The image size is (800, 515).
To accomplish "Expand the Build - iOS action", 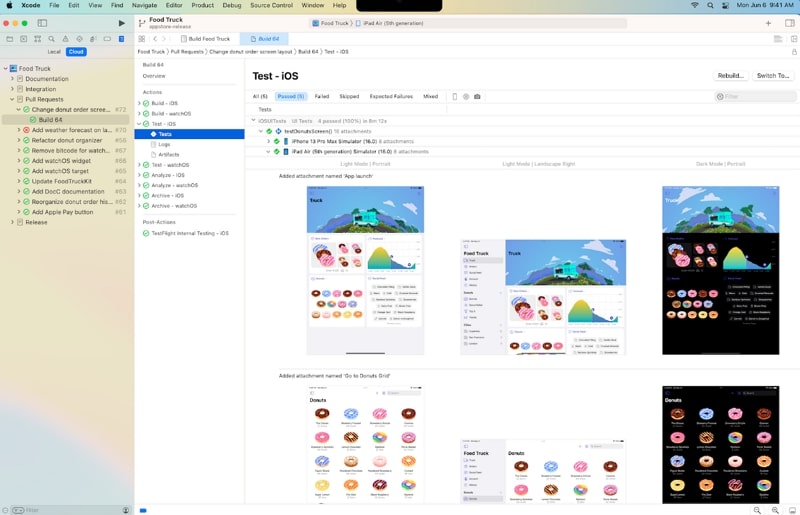I will [x=139, y=103].
